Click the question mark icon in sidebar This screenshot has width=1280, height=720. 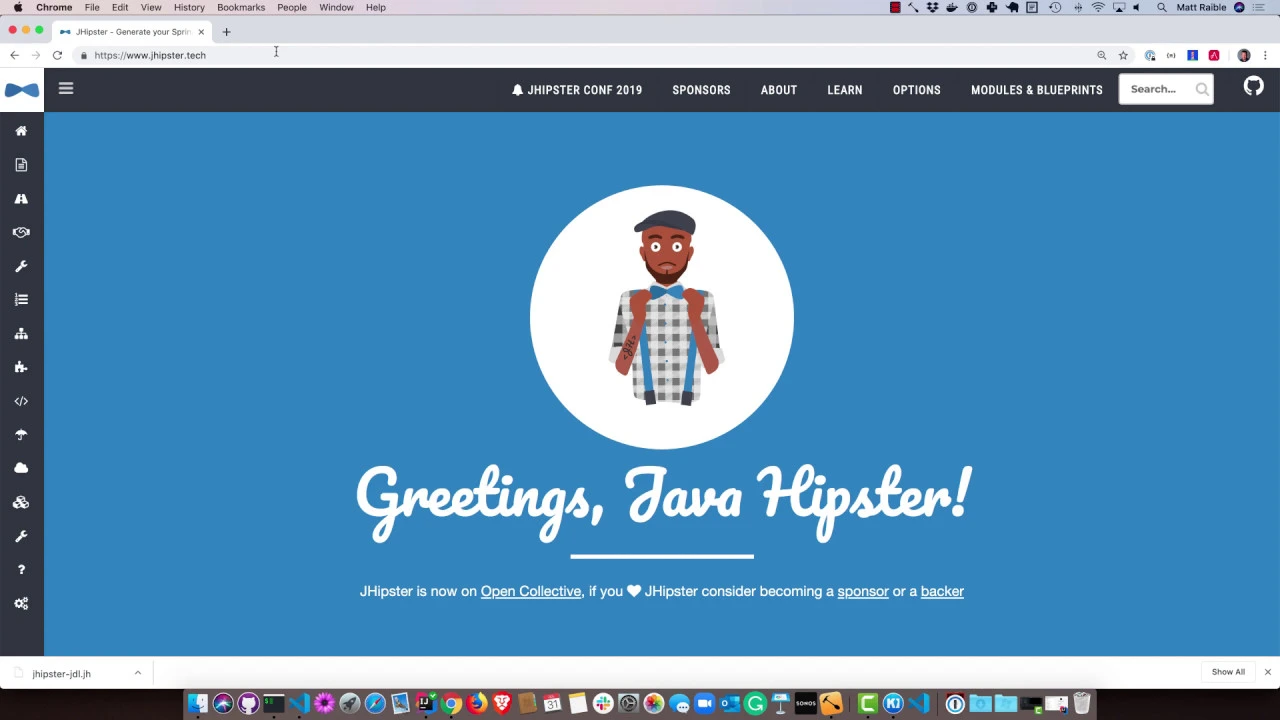[21, 570]
